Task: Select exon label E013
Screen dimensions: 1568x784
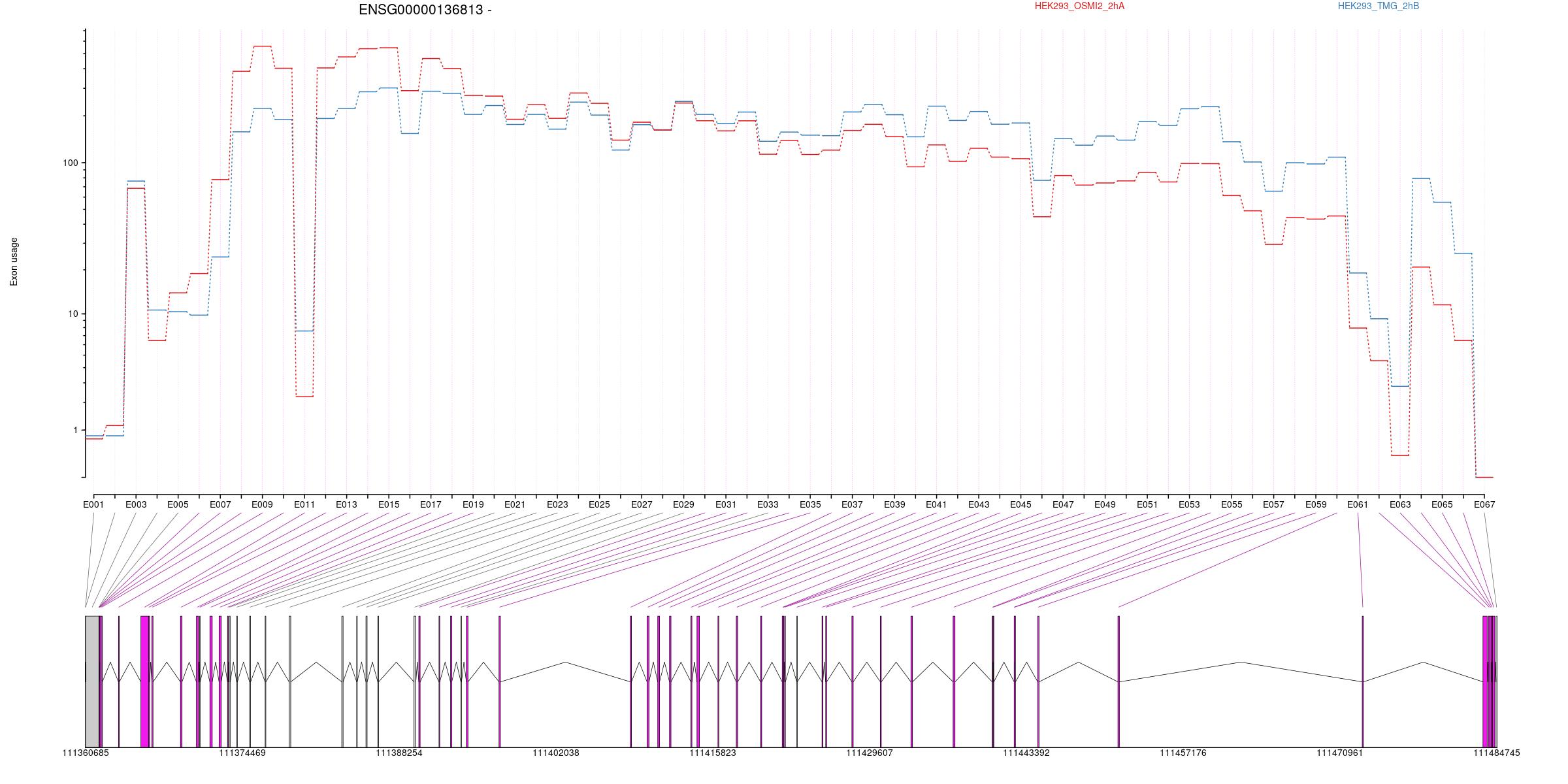Action: click(x=346, y=504)
